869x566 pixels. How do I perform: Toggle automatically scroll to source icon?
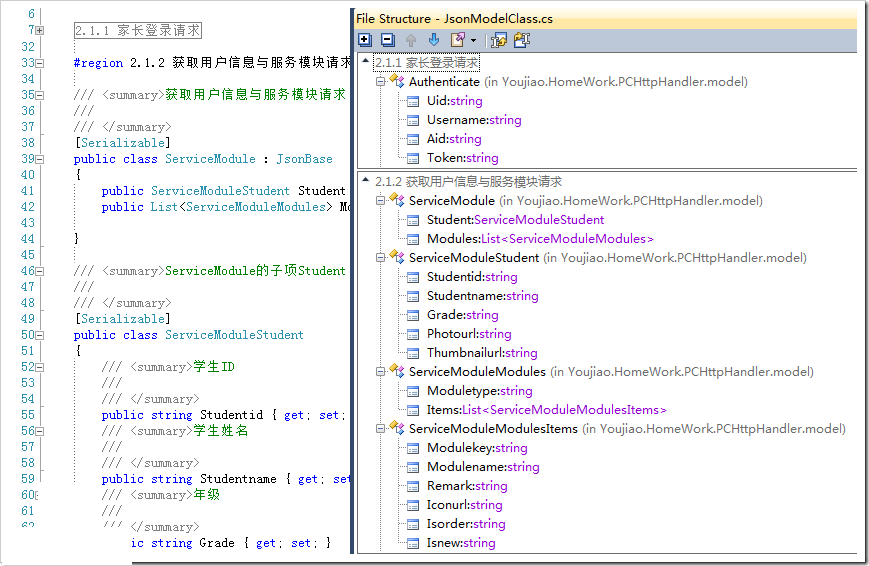pyautogui.click(x=499, y=40)
